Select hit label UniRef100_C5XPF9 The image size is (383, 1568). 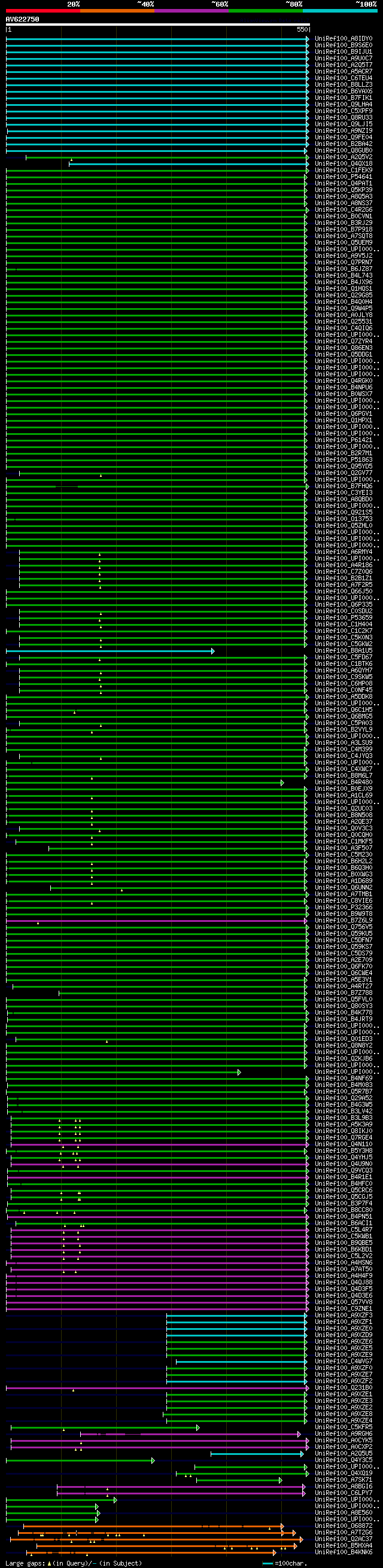tap(344, 111)
